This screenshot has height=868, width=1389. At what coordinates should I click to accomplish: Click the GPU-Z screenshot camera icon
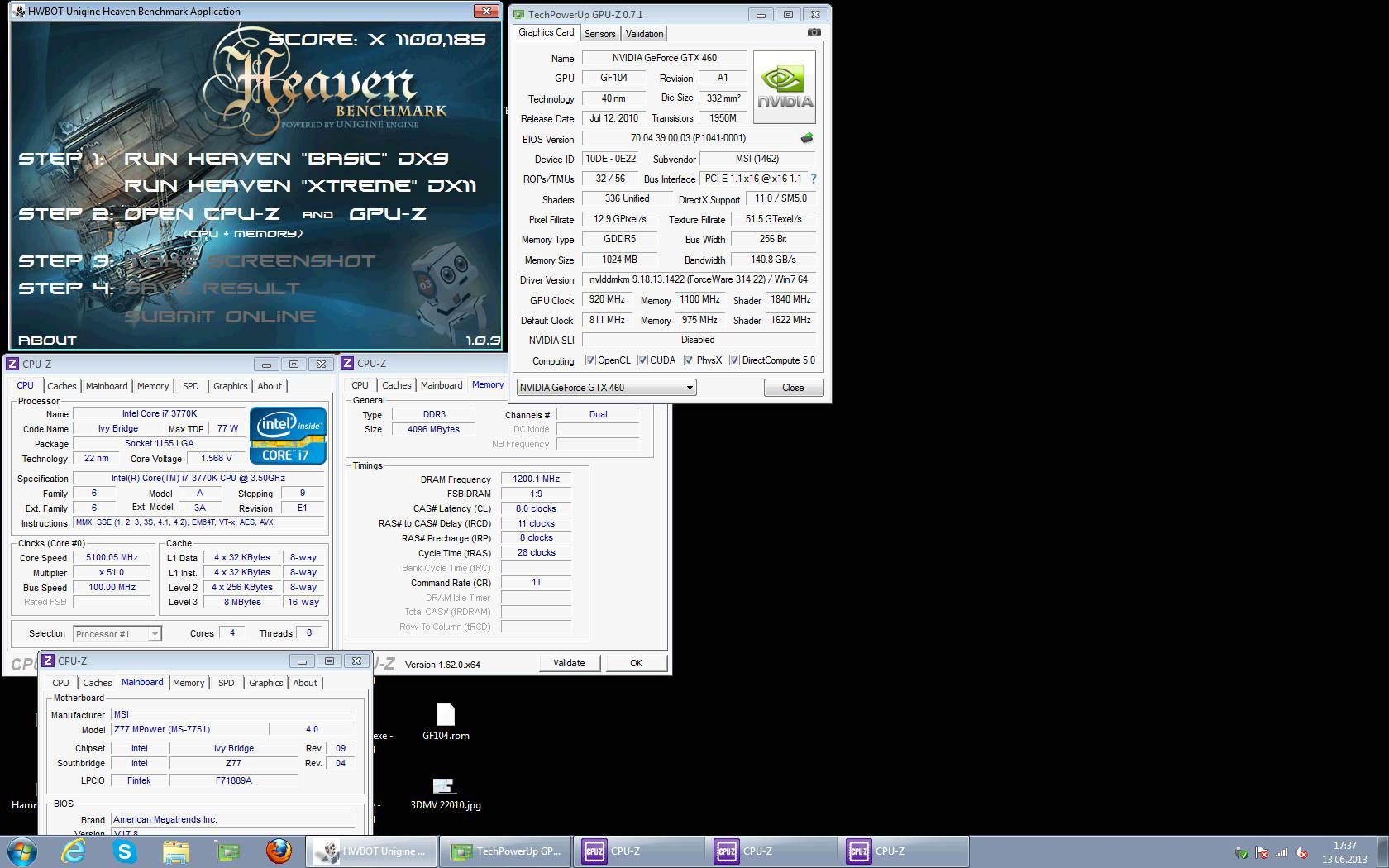(x=814, y=32)
